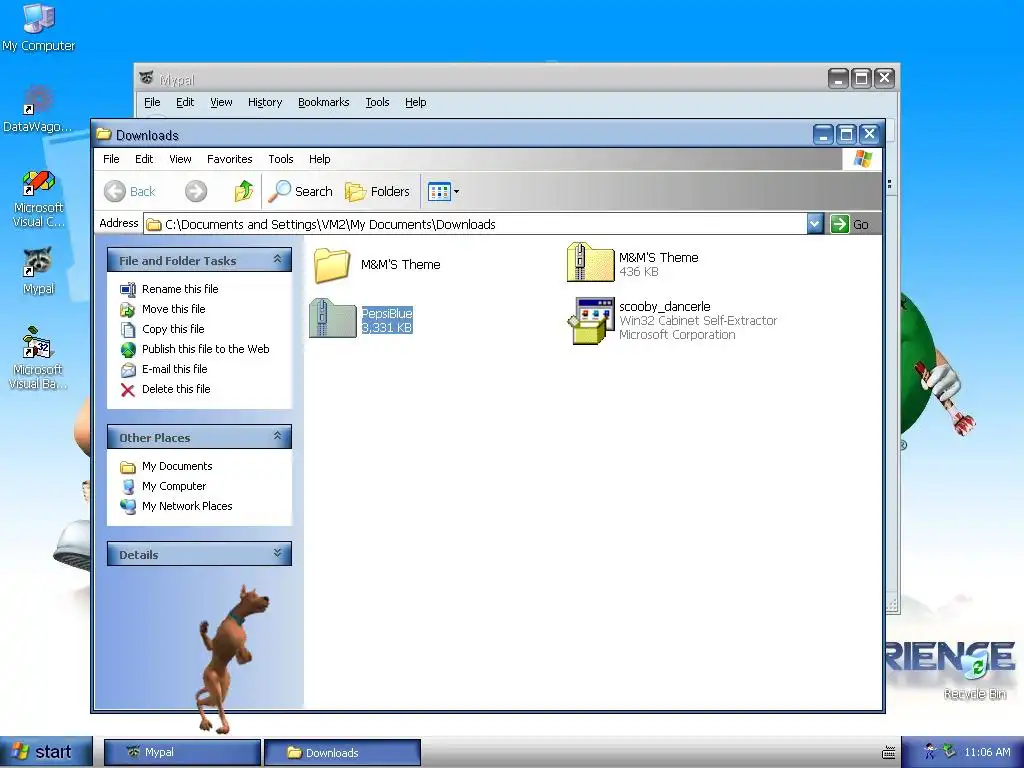Click the Rename this file icon
The image size is (1024, 768).
coord(128,289)
